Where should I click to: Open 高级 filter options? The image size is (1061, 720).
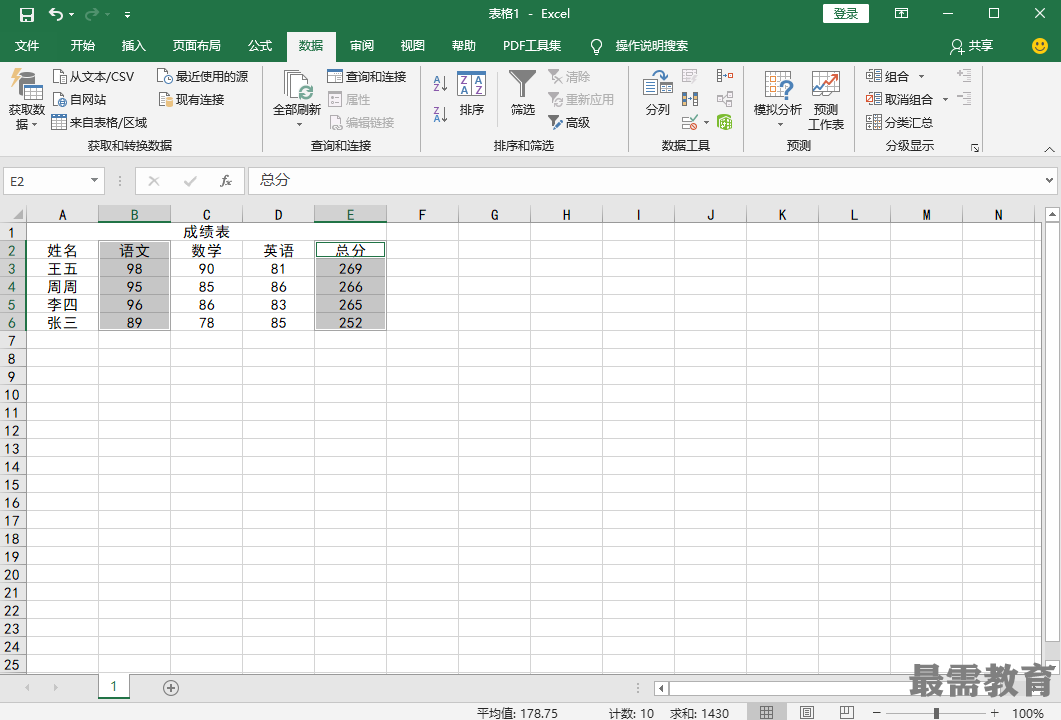coord(569,122)
